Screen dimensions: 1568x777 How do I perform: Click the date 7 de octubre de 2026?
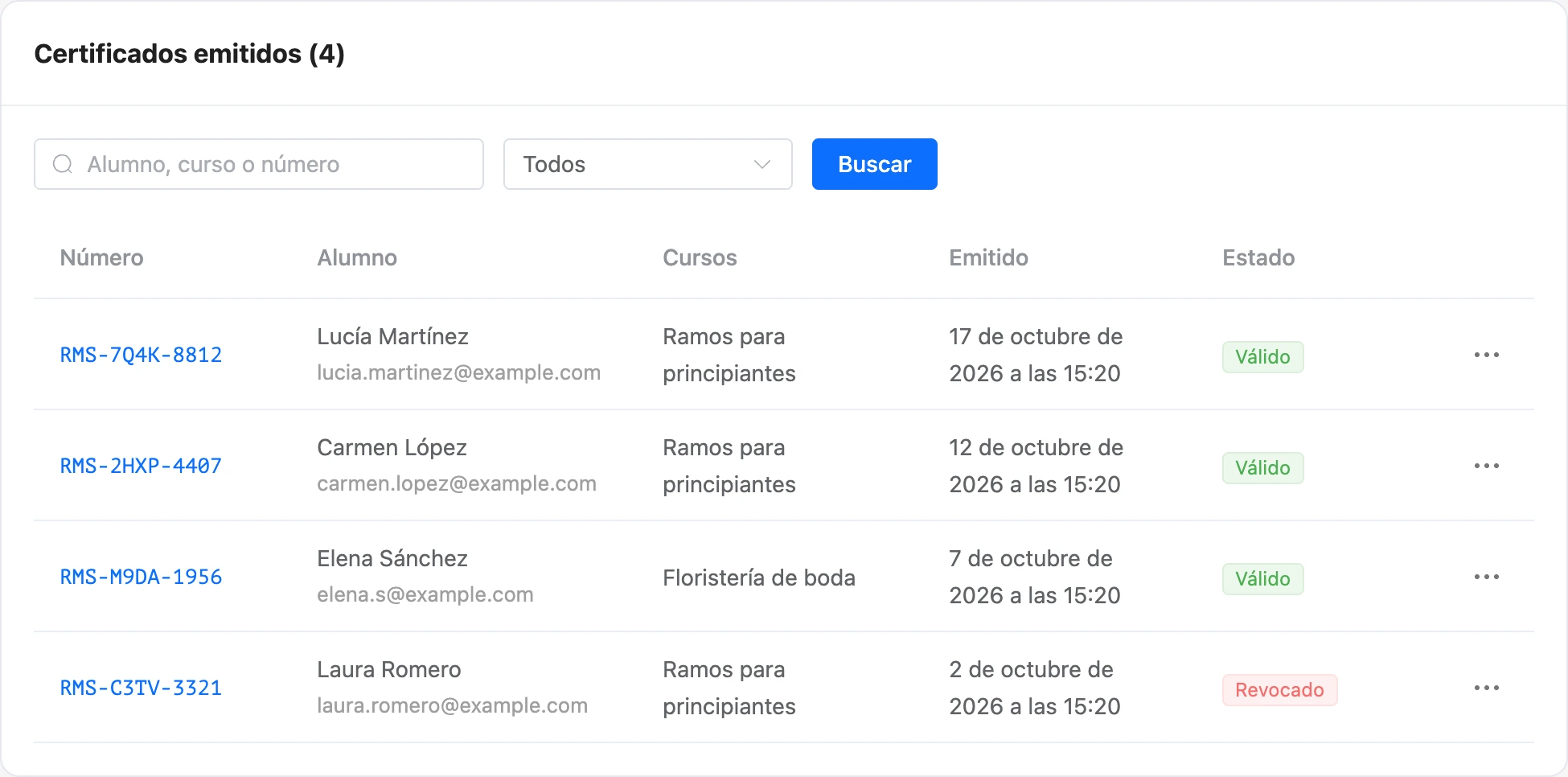click(x=1035, y=577)
